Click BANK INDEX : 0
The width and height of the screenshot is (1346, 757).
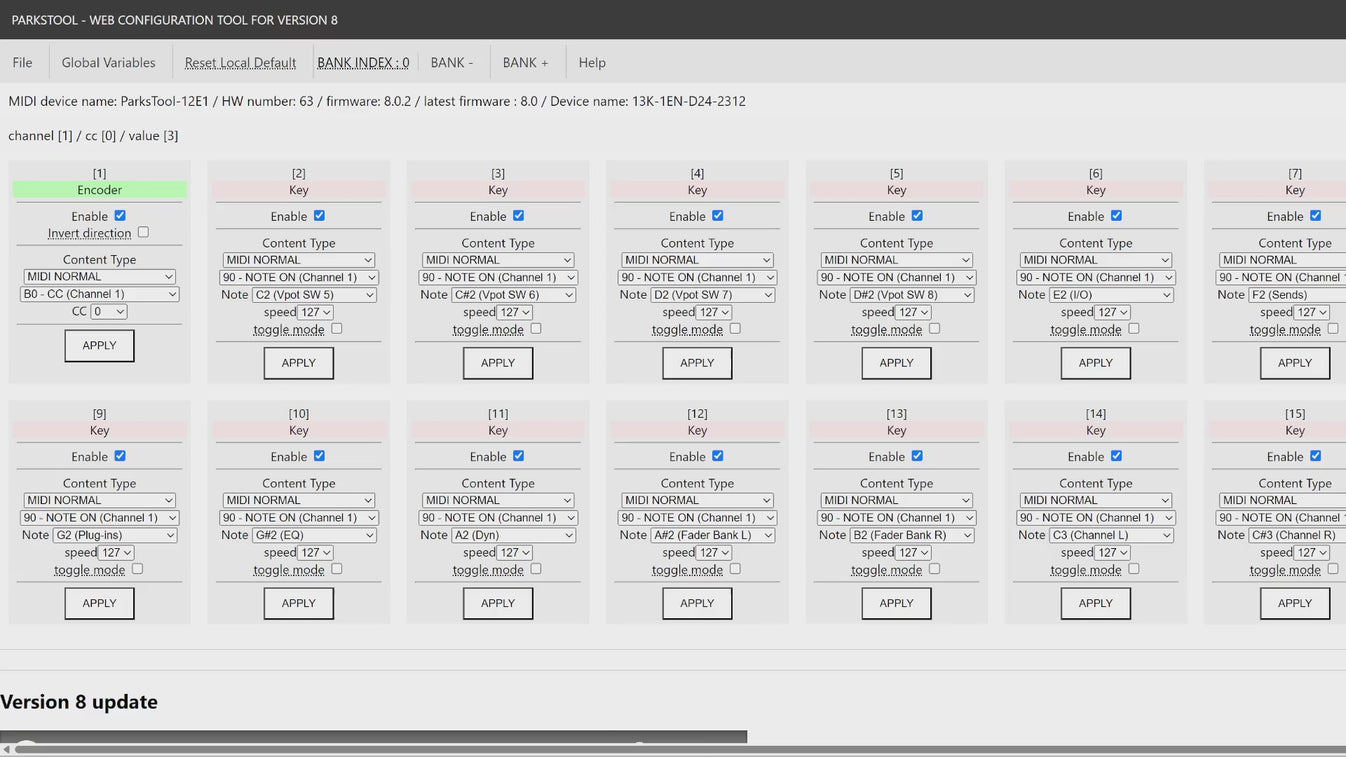click(x=363, y=62)
